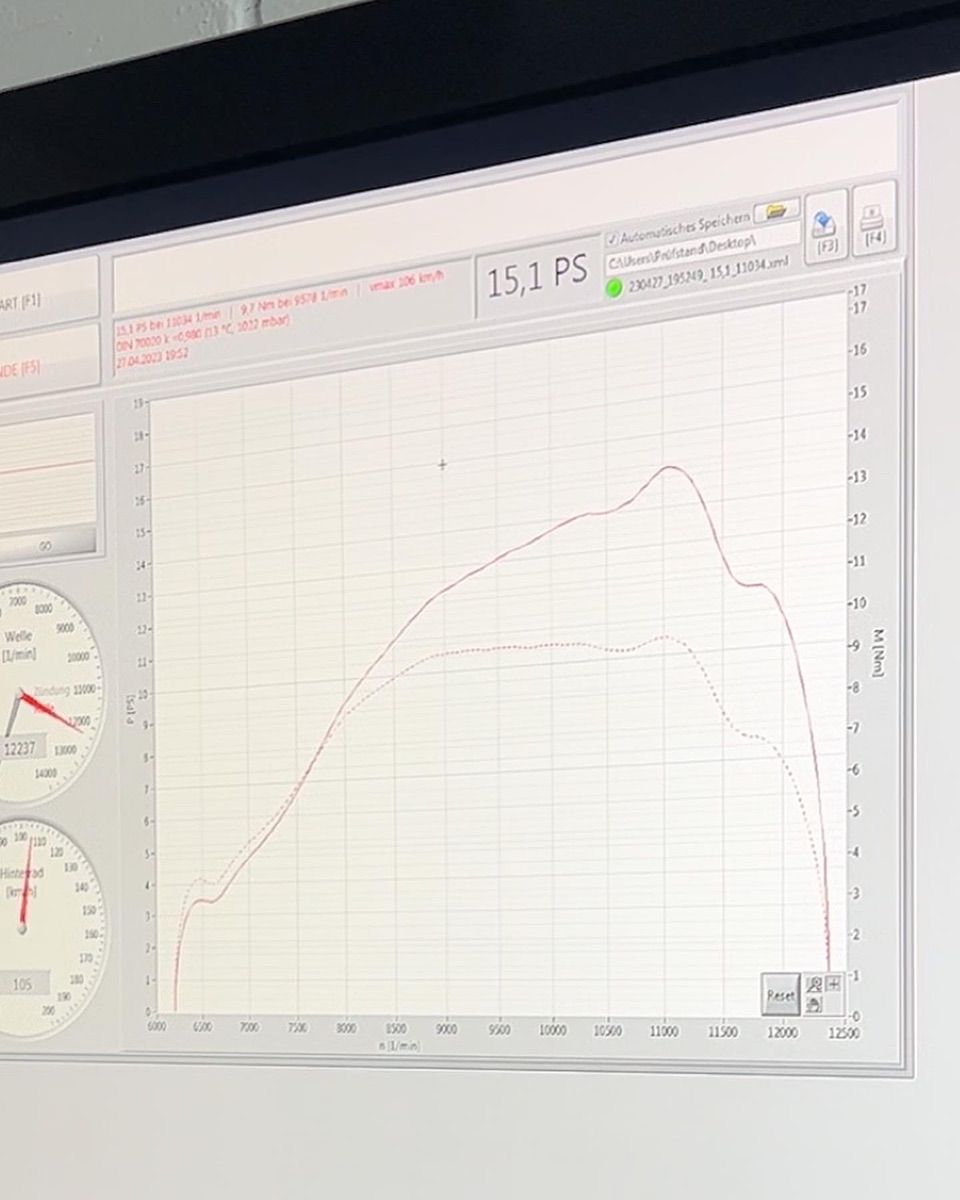
Task: Select the graph crosshair cursor tool
Action: point(833,984)
